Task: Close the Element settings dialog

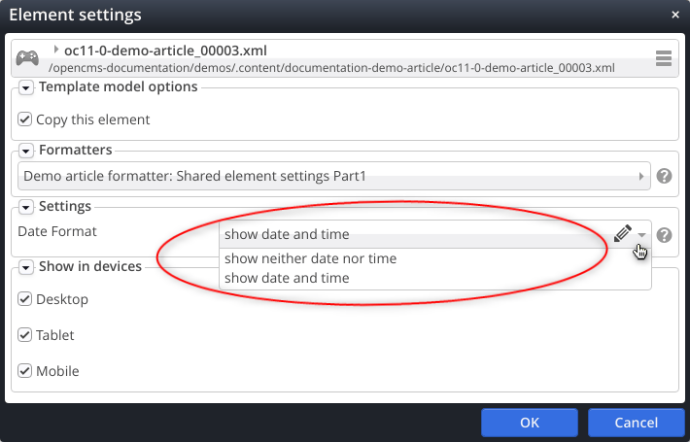Action: tap(675, 15)
